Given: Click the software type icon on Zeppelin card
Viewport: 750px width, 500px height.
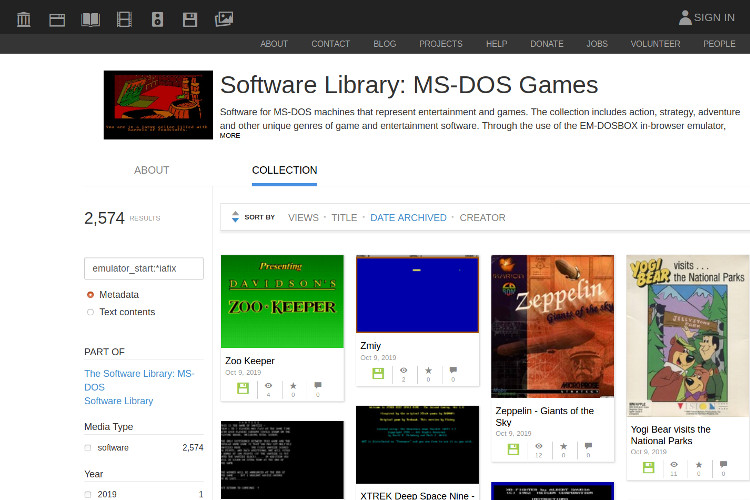Looking at the screenshot, I should click(x=513, y=449).
